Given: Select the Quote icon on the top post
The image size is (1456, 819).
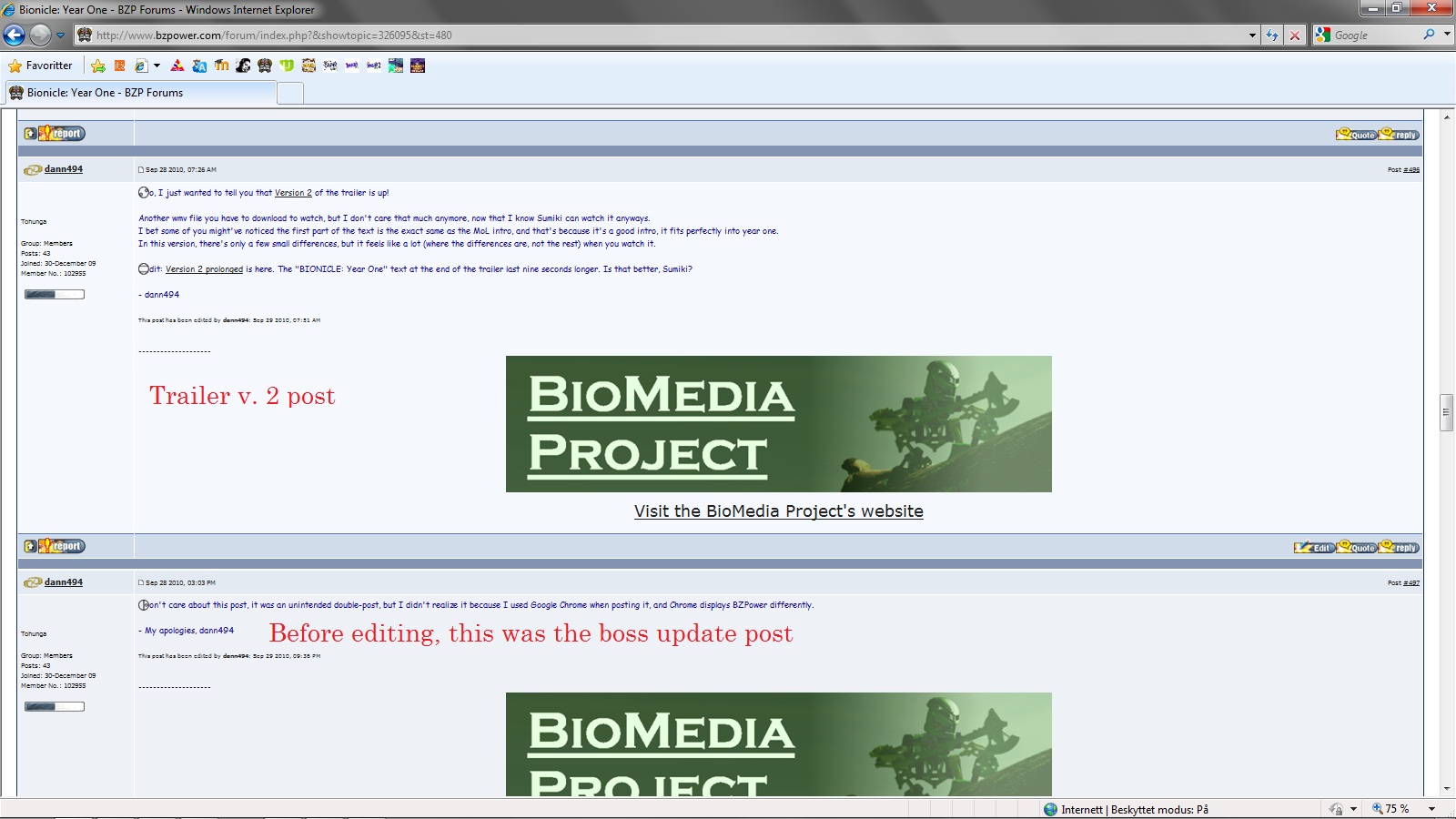Looking at the screenshot, I should coord(1357,133).
